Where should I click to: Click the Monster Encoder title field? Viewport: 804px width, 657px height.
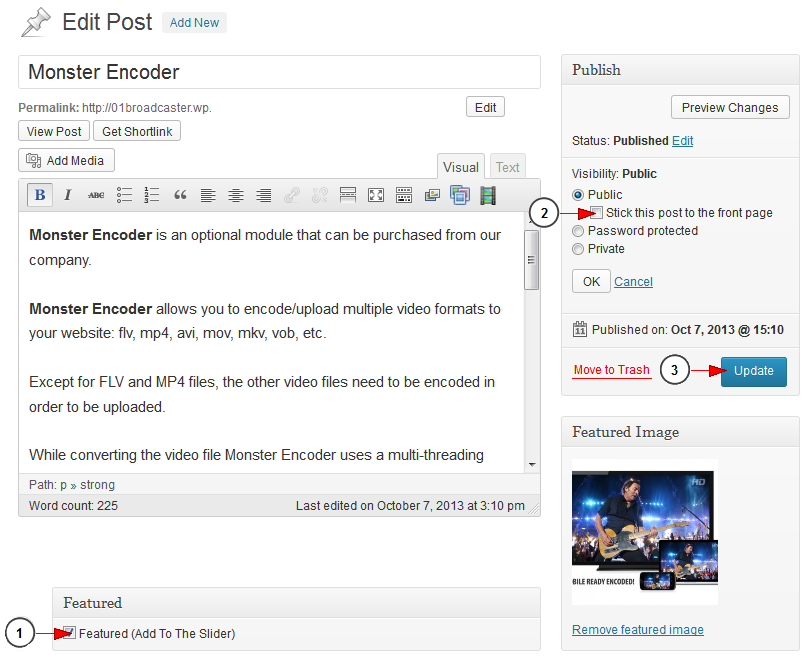(x=279, y=72)
